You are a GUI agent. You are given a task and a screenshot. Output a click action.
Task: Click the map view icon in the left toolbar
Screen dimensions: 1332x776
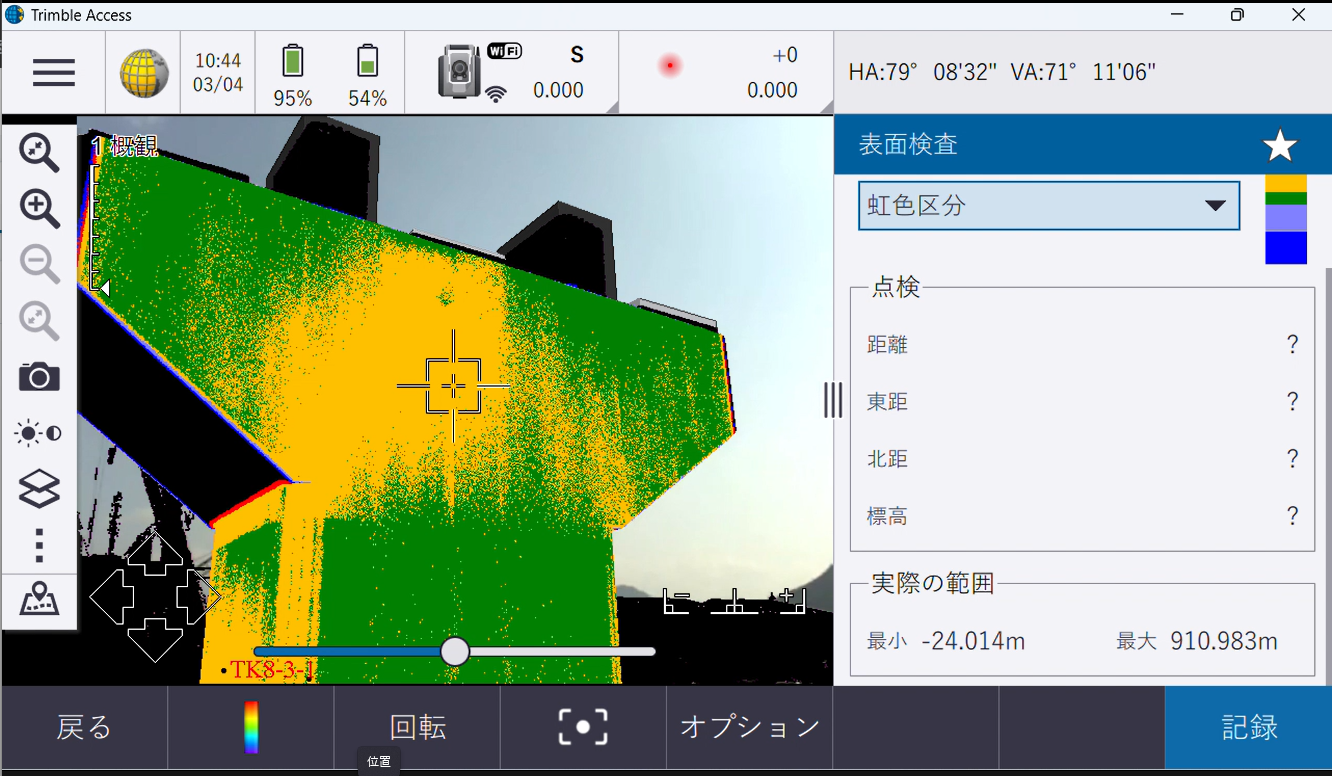(x=39, y=600)
